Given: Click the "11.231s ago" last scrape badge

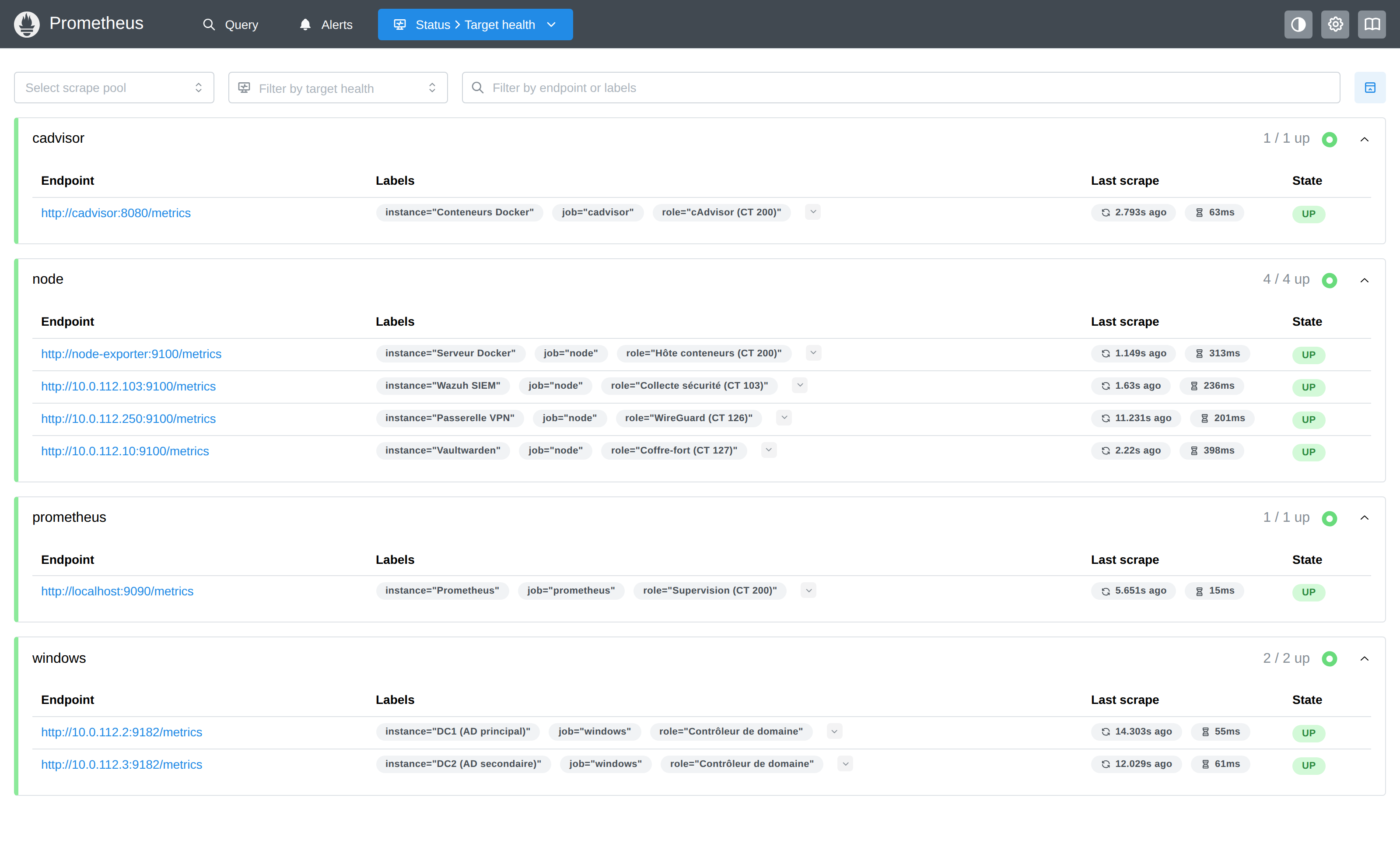Looking at the screenshot, I should click(1136, 418).
